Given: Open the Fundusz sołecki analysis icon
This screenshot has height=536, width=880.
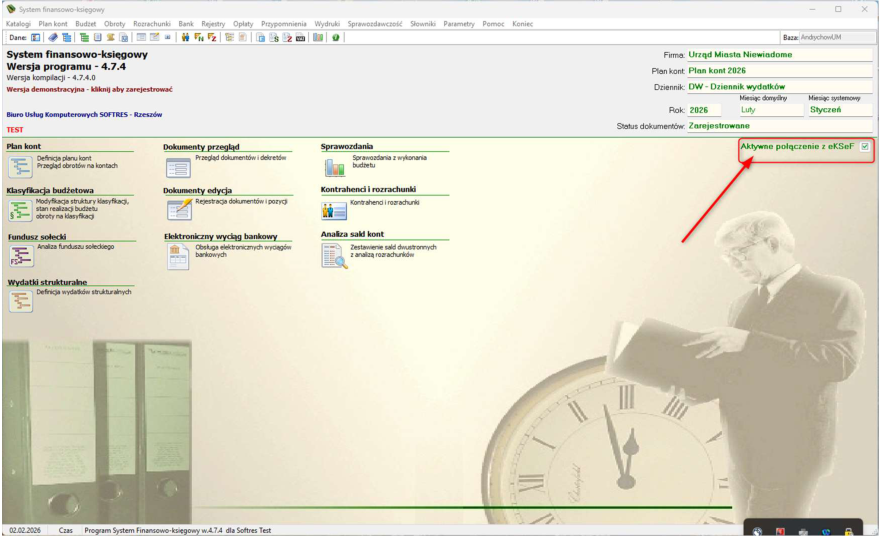Looking at the screenshot, I should coord(21,256).
